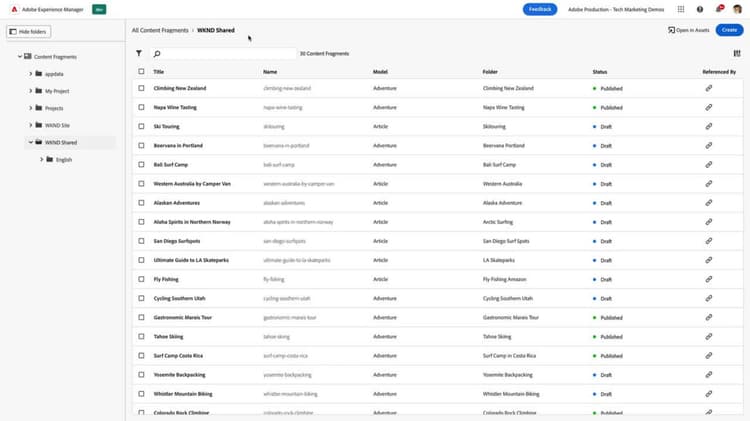Viewport: 750px width, 421px height.
Task: View notifications bell icon
Action: tap(719, 9)
